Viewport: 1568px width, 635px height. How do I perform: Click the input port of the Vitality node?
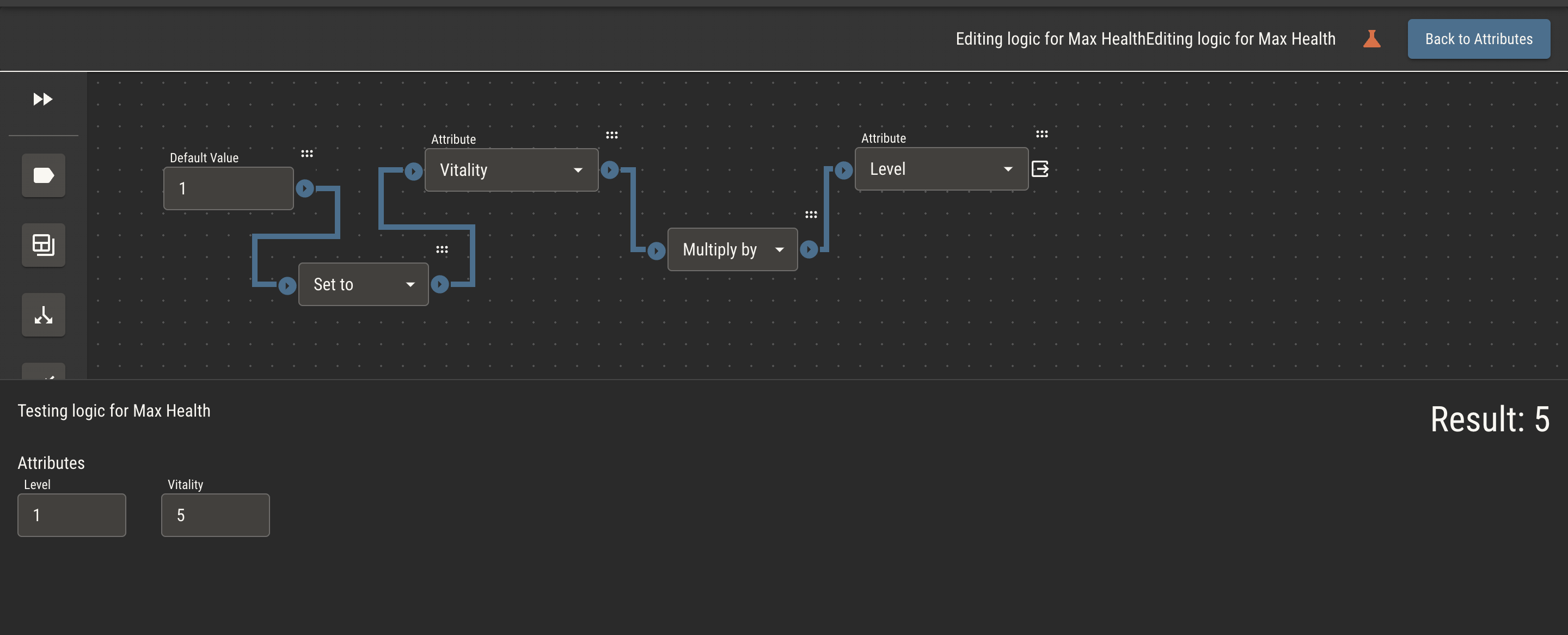413,171
